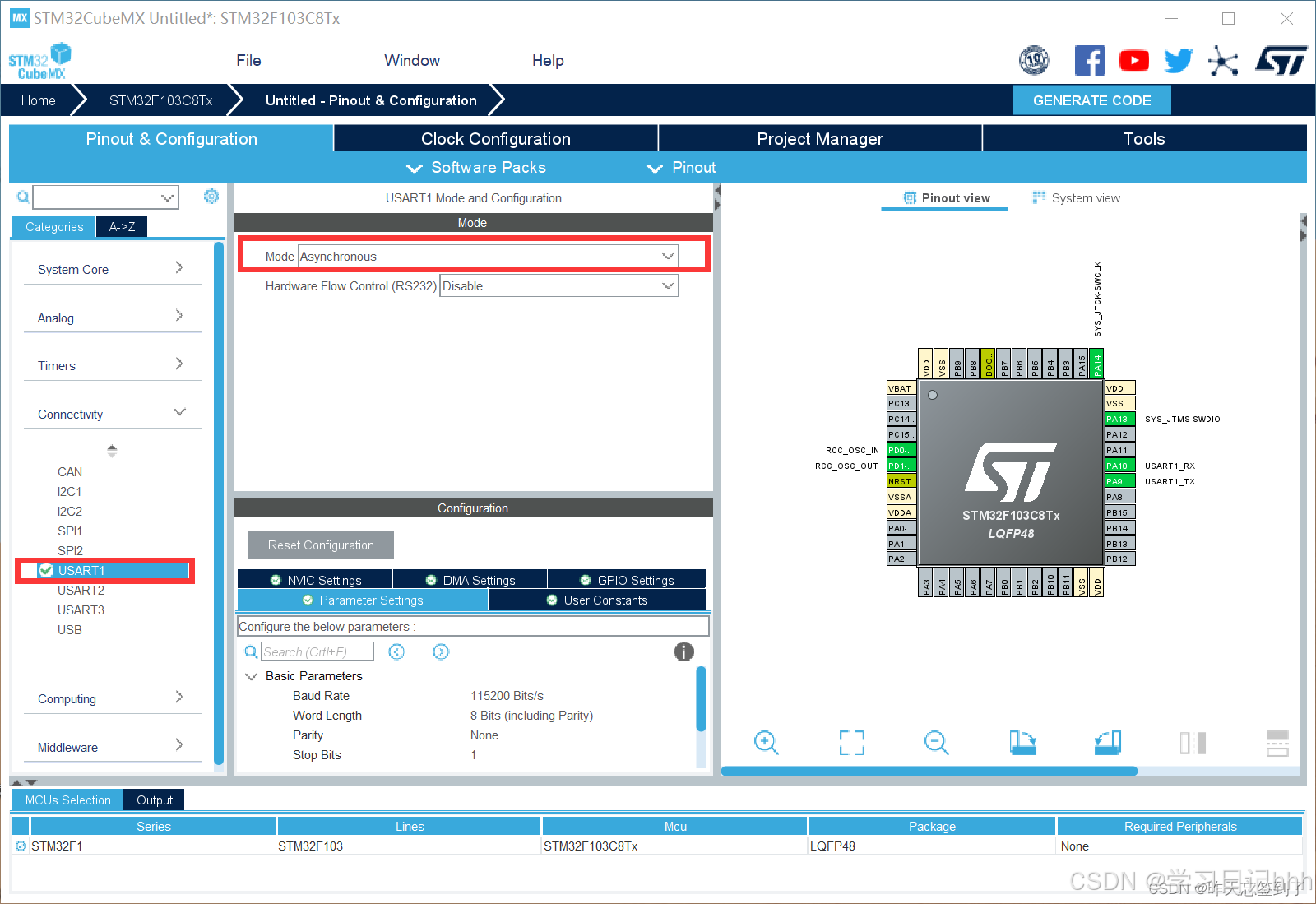Click the STM32CubeMX logo
1316x904 pixels.
pyautogui.click(x=40, y=62)
